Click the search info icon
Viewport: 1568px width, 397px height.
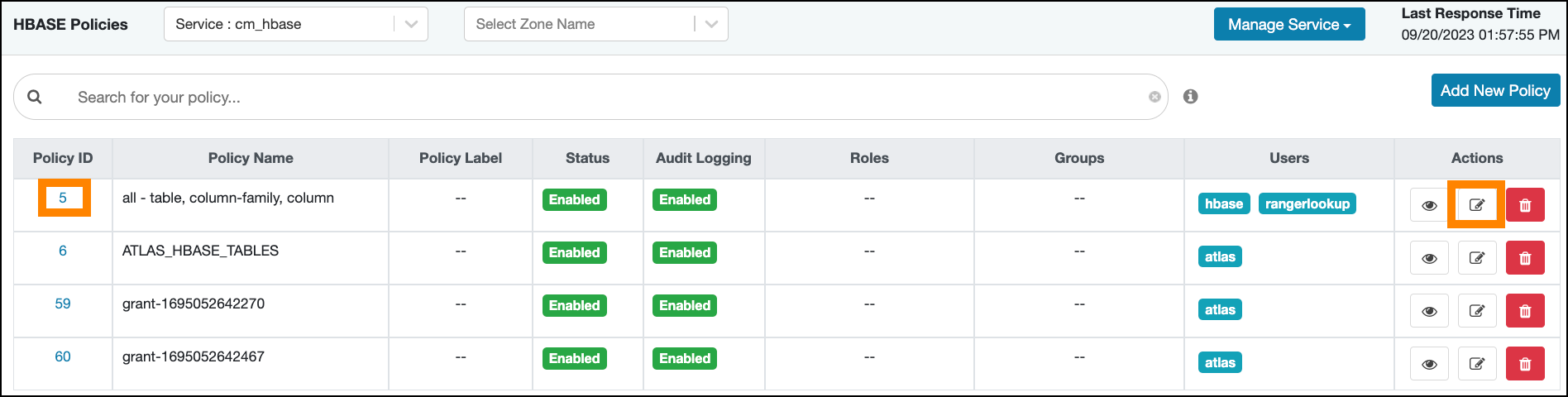click(1190, 97)
